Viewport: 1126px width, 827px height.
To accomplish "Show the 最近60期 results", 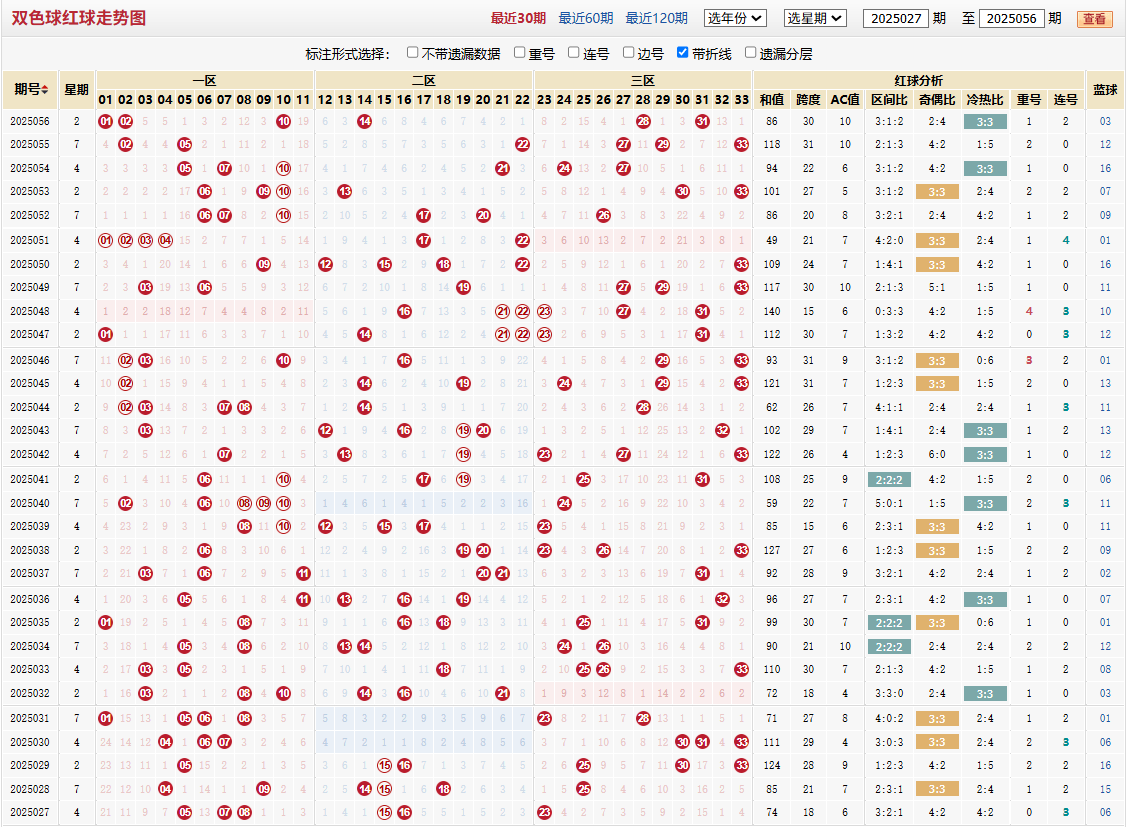I will (586, 19).
